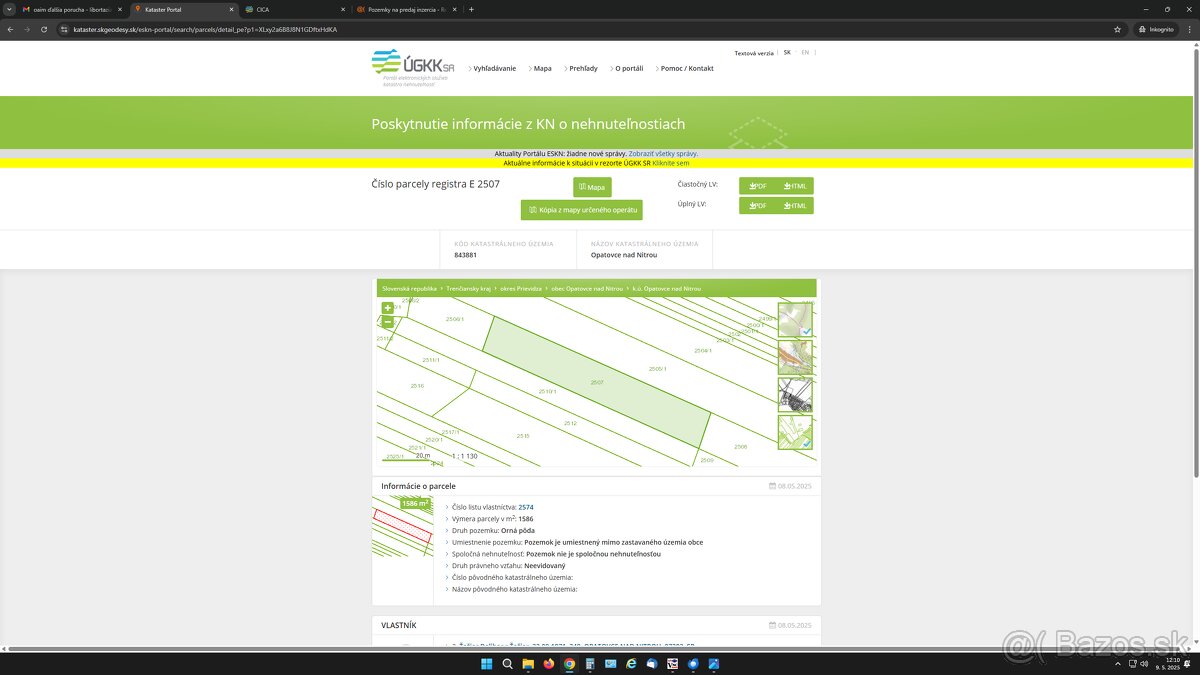1200x675 pixels.
Task: Open the Chrome three-dot menu
Action: pyautogui.click(x=1189, y=29)
